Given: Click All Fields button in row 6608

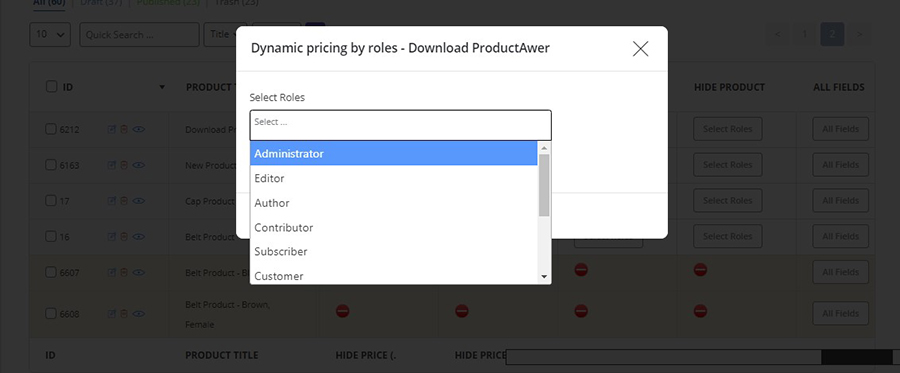Looking at the screenshot, I should tap(840, 313).
